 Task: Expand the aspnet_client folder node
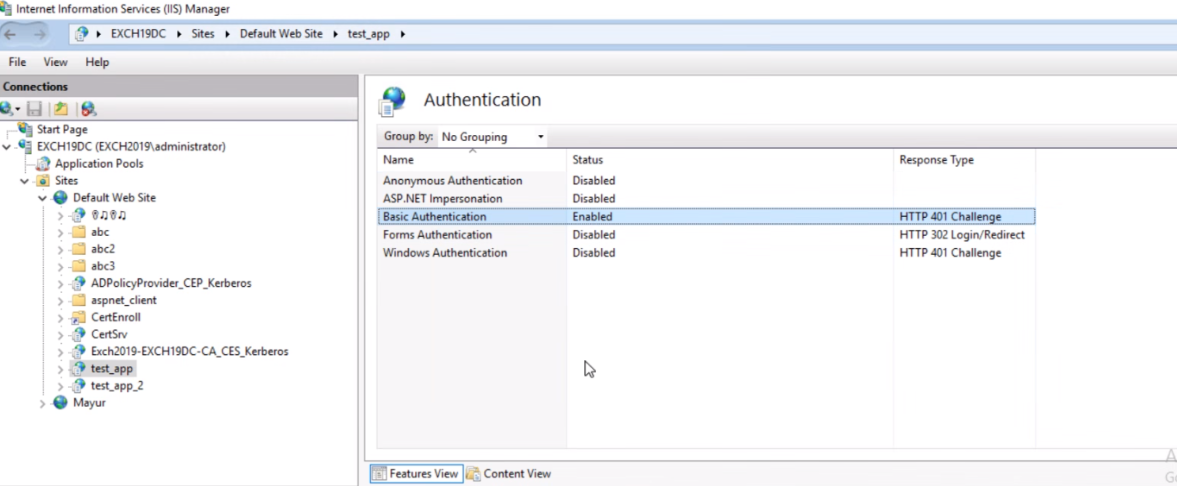[x=61, y=300]
